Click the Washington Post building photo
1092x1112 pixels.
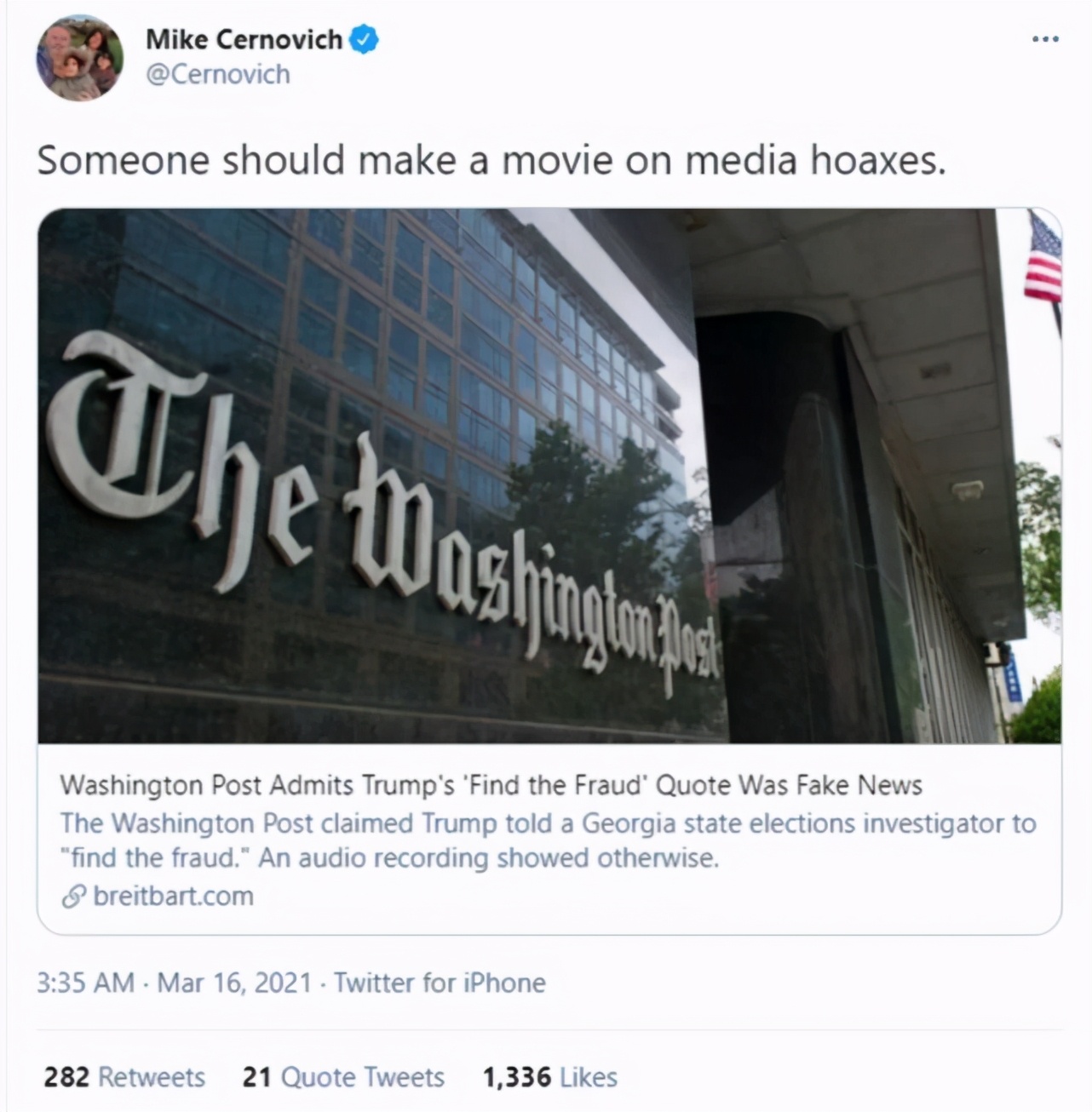point(549,476)
